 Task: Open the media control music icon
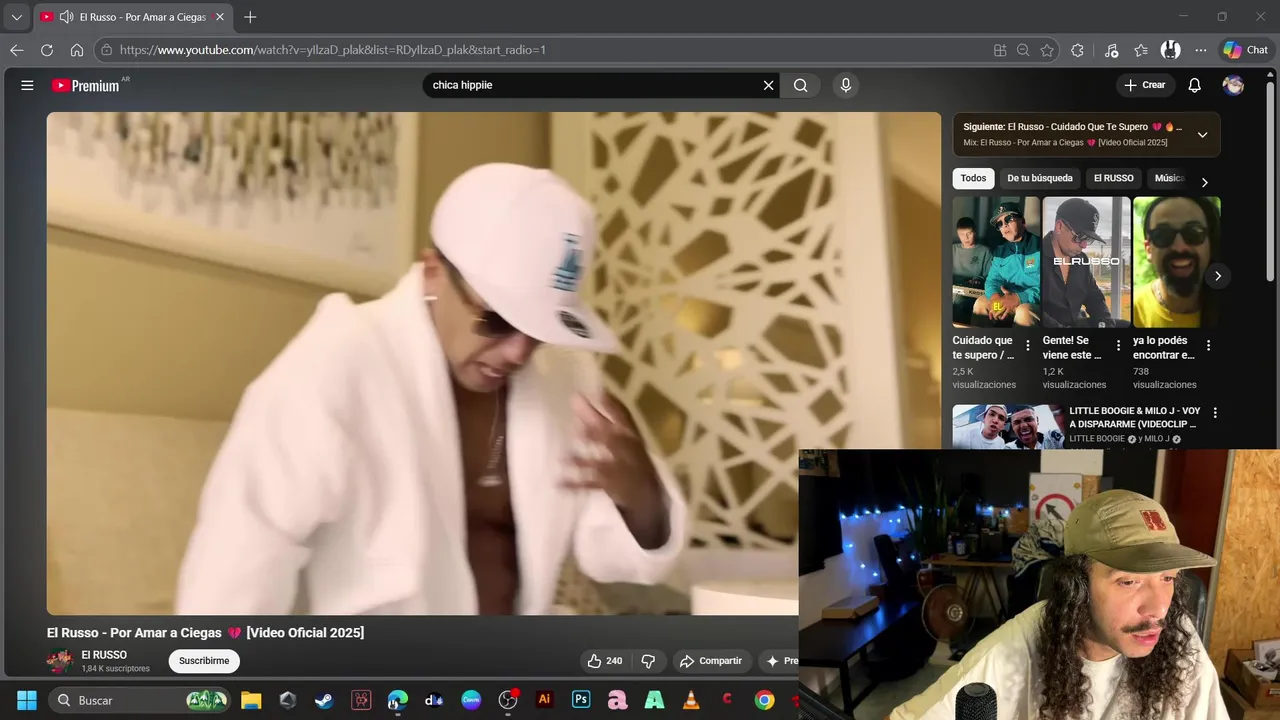(1111, 50)
